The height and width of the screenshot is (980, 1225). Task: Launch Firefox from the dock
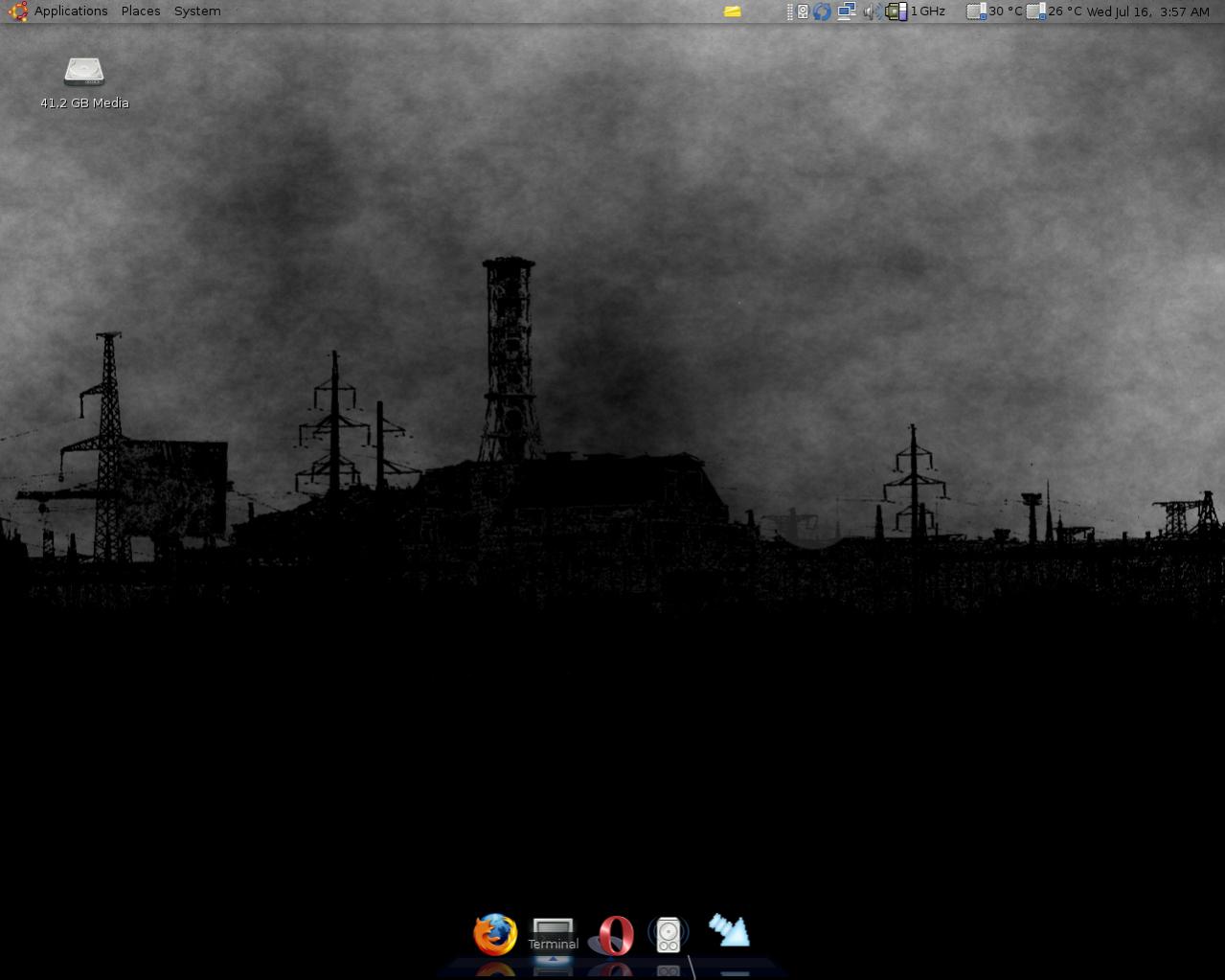[495, 934]
